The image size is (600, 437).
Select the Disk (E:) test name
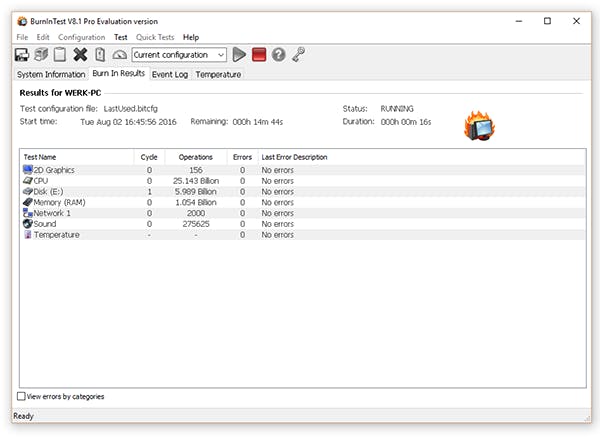point(48,191)
